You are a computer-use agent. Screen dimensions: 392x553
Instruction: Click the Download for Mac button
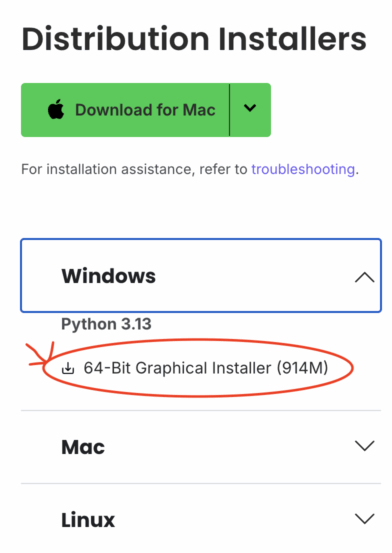click(x=125, y=110)
